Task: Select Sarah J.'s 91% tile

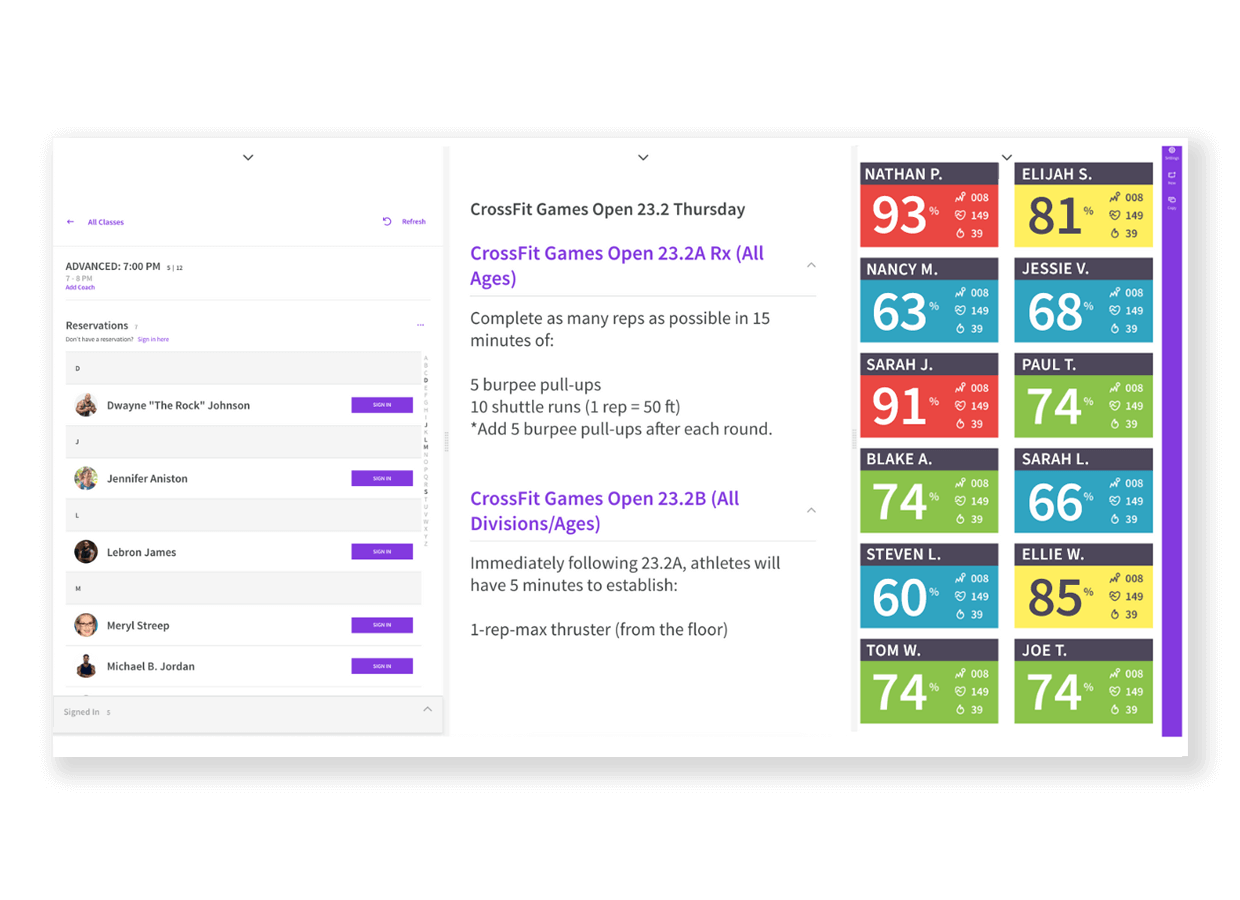Action: coord(929,395)
